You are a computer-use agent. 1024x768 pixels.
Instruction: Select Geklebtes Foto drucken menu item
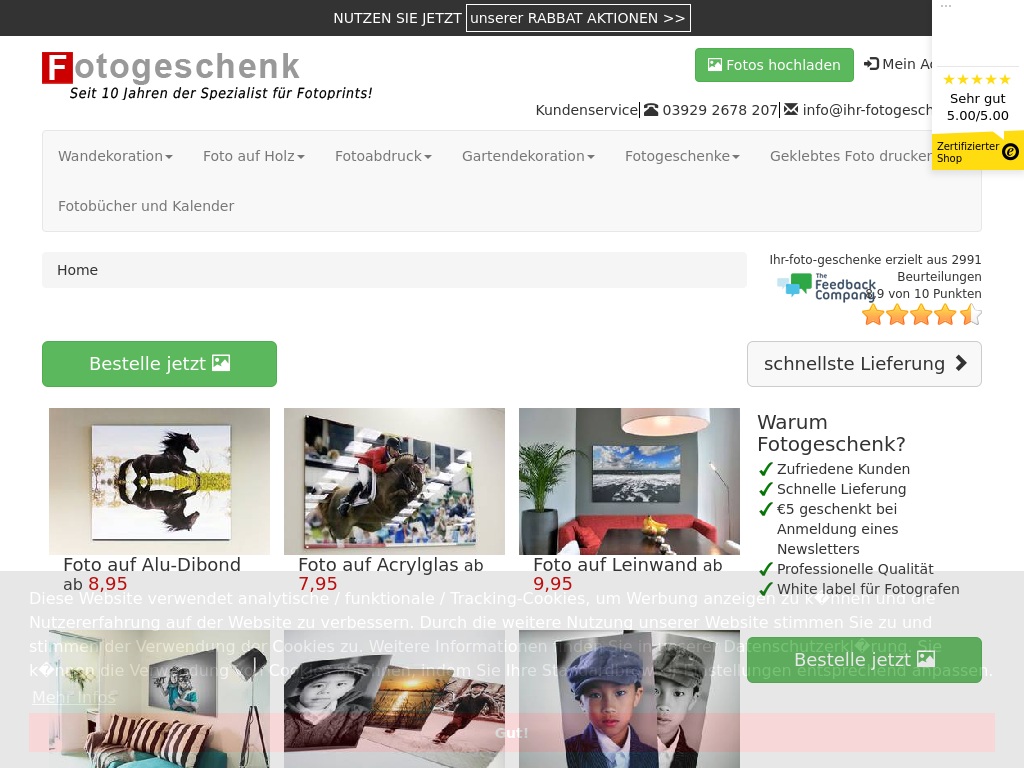[850, 156]
